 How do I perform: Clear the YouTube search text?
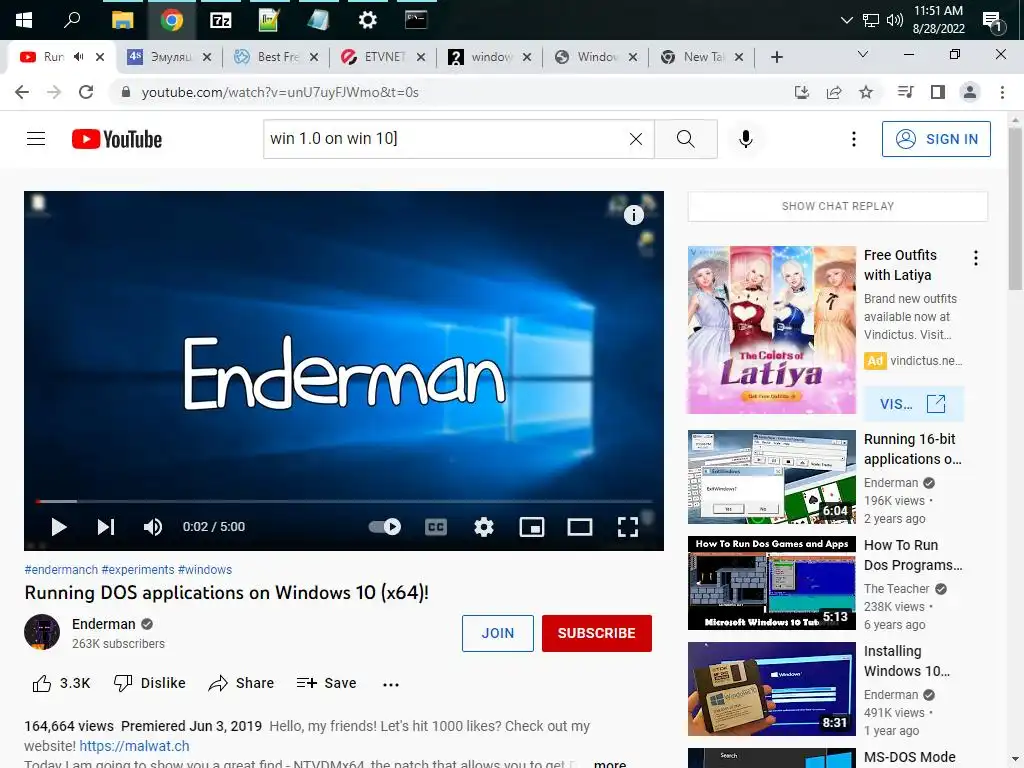pyautogui.click(x=635, y=139)
